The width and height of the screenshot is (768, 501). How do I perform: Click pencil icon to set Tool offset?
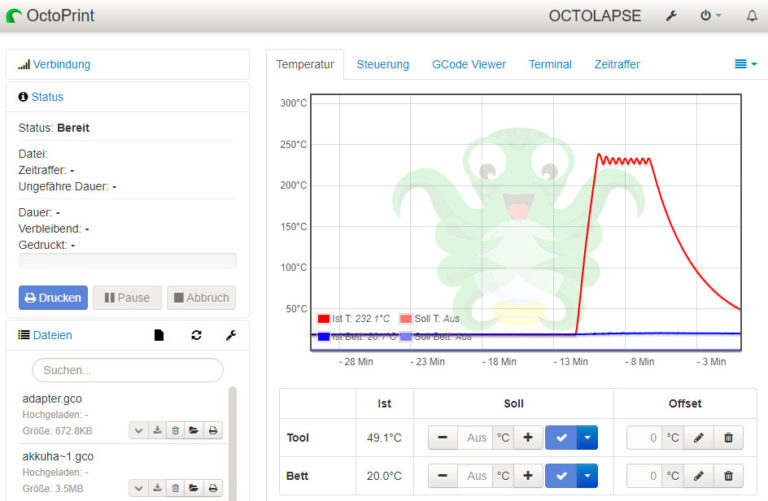698,438
